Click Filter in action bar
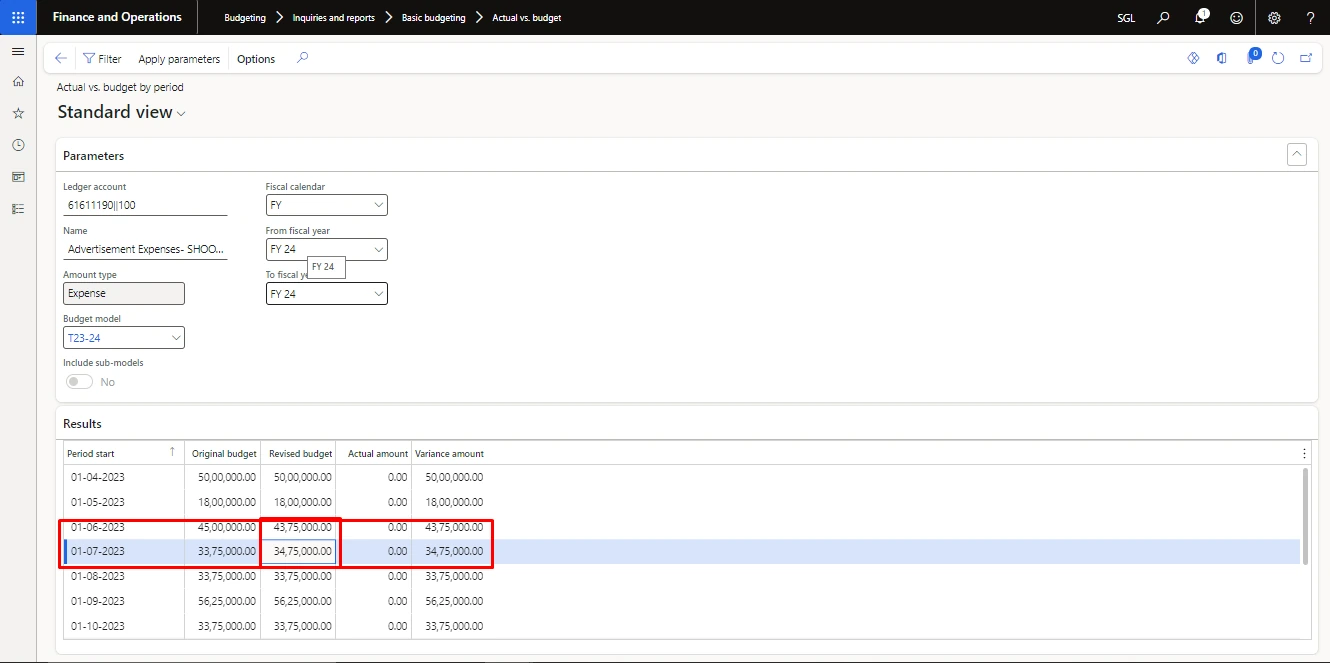 pyautogui.click(x=102, y=59)
